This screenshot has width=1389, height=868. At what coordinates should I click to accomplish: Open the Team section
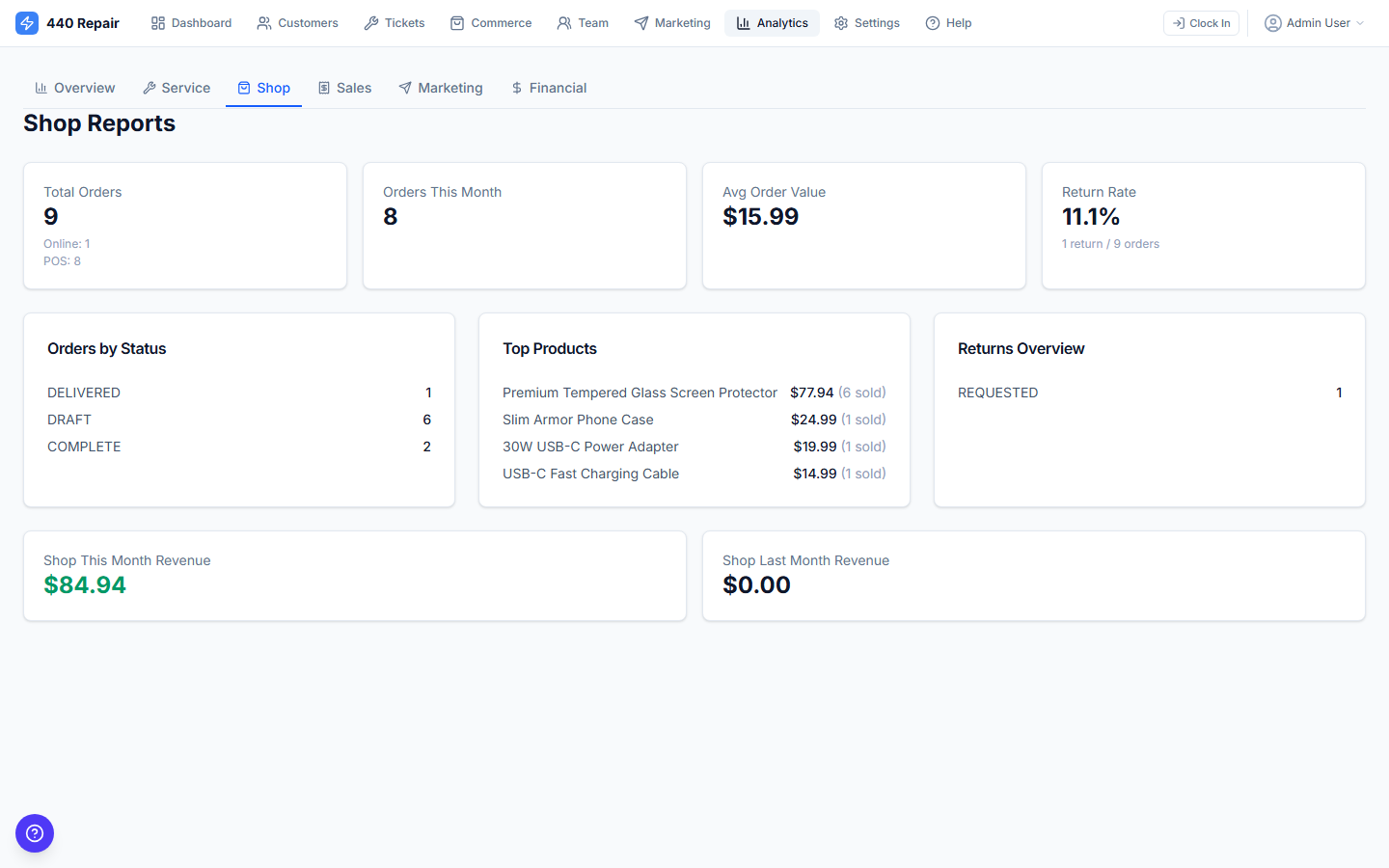click(x=562, y=22)
